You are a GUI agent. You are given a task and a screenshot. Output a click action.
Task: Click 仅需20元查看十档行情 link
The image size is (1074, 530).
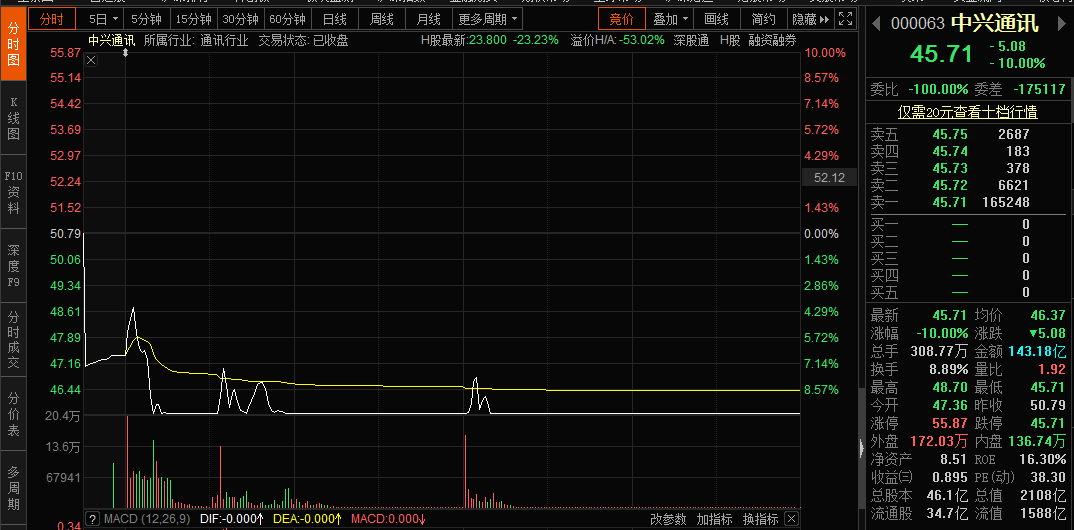(968, 112)
